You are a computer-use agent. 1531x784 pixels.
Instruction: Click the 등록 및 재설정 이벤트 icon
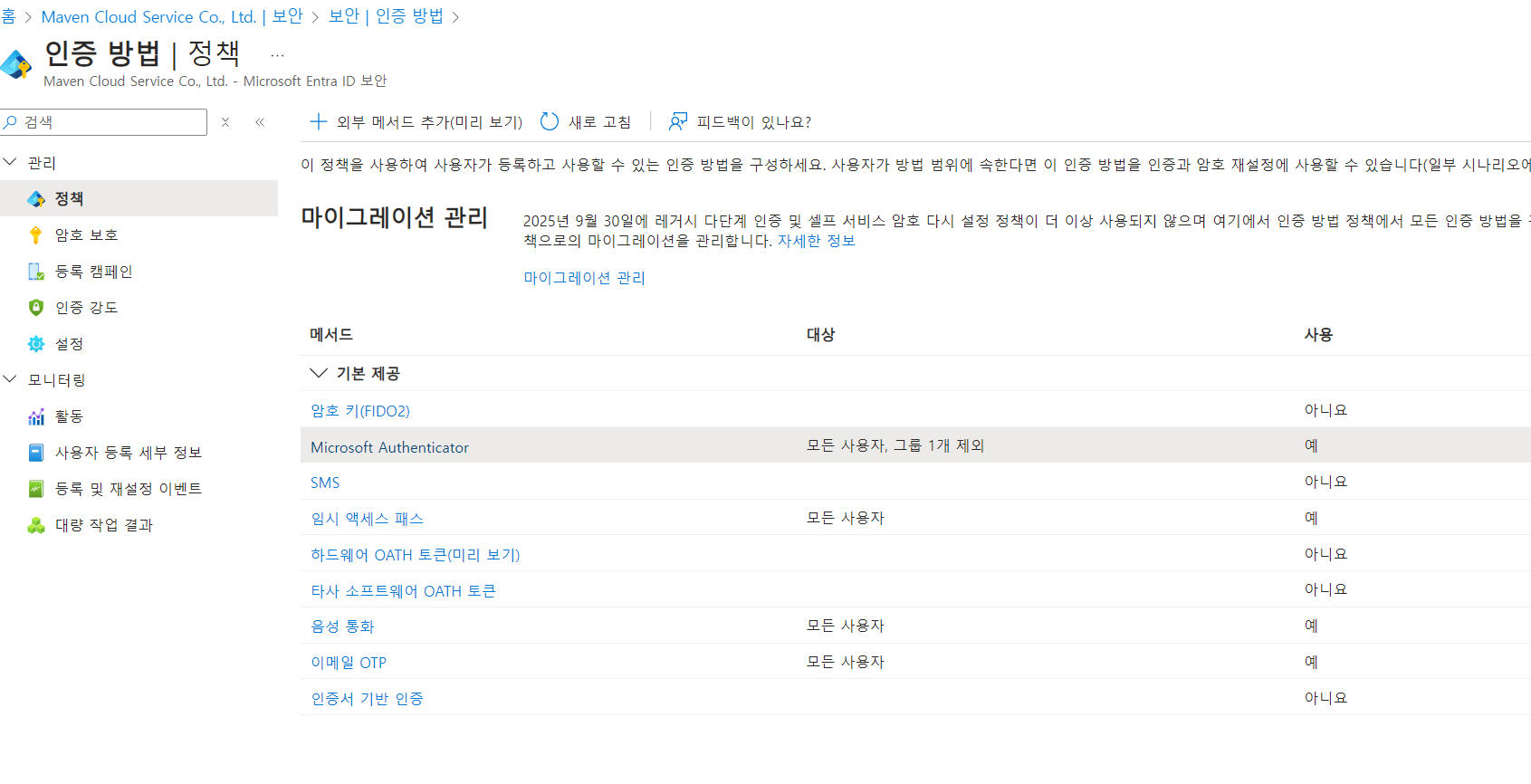pos(36,489)
